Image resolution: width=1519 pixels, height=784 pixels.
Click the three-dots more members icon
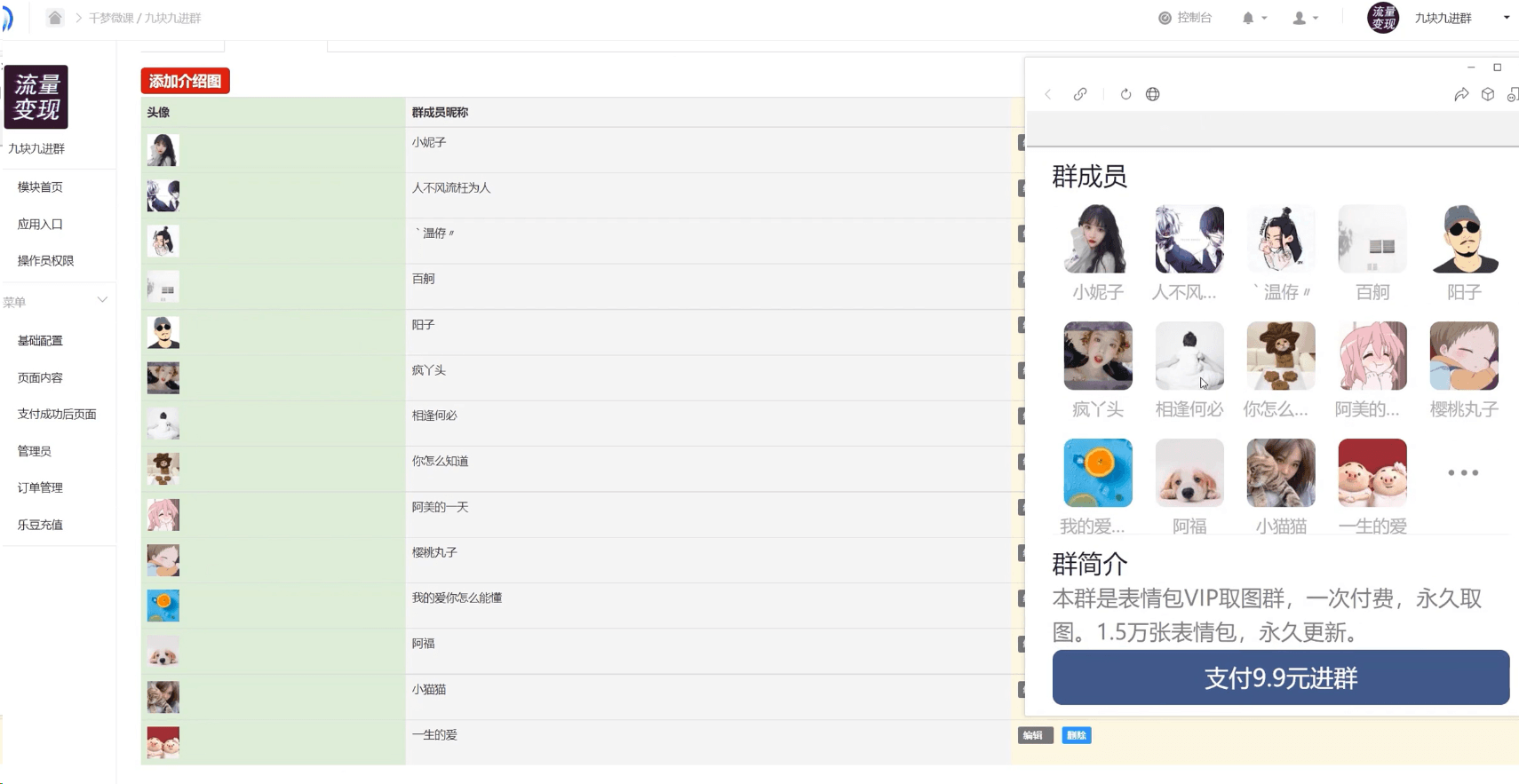coord(1463,472)
